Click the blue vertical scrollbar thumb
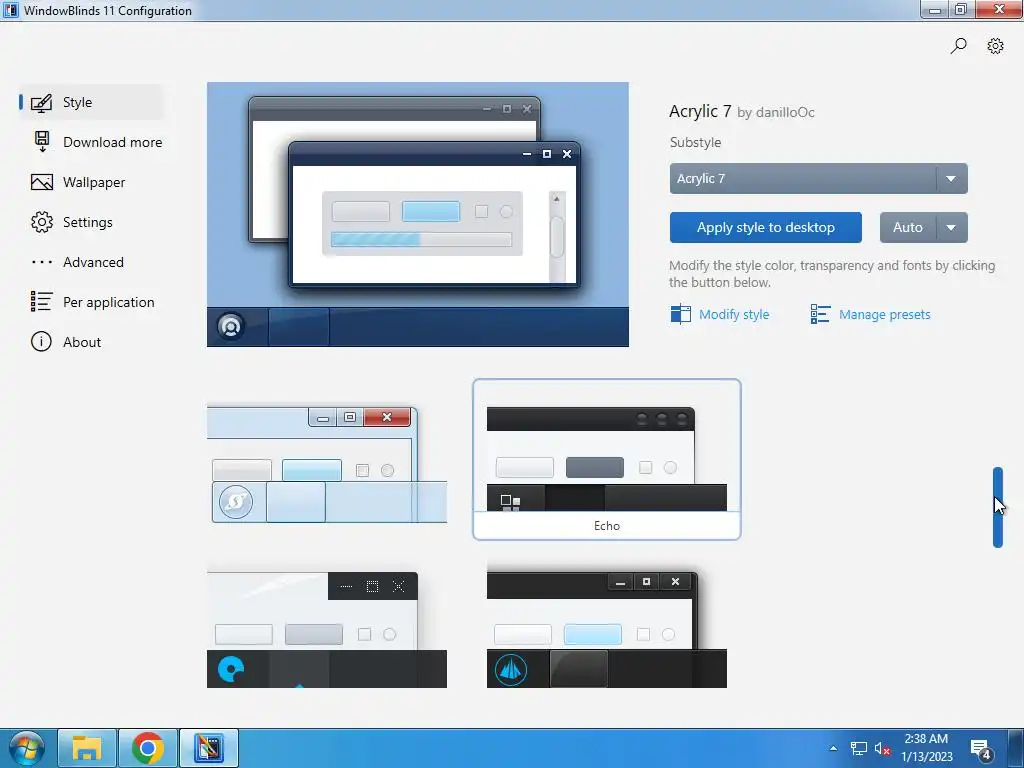The height and width of the screenshot is (768, 1024). click(997, 507)
